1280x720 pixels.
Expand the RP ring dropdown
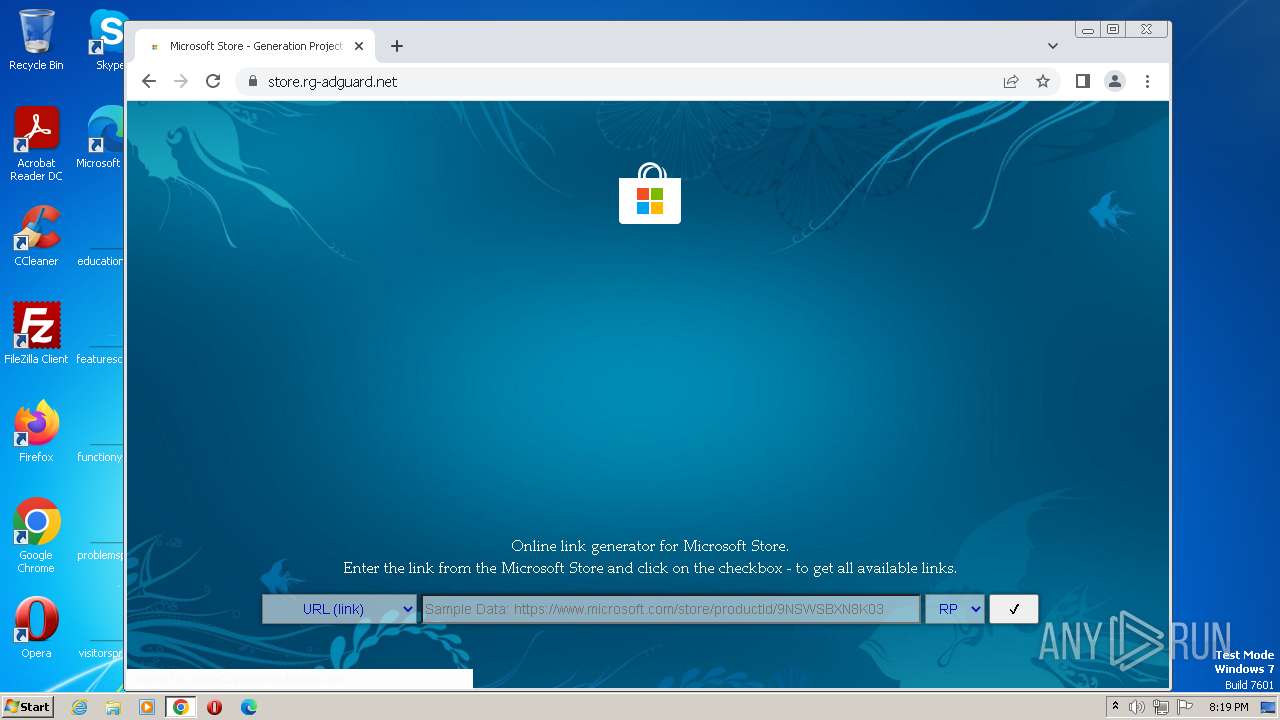(954, 609)
